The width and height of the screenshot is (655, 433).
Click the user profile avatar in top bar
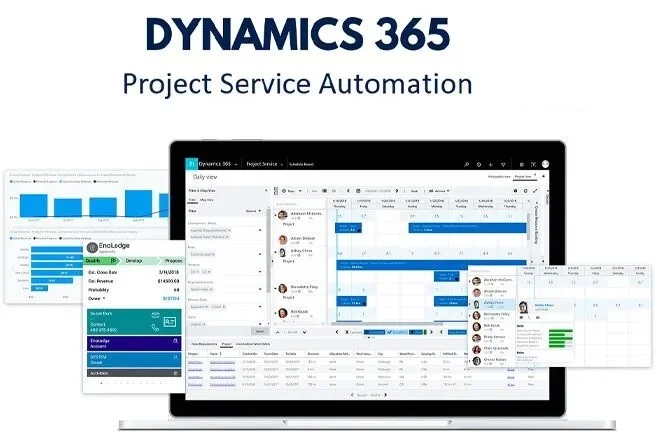(543, 164)
